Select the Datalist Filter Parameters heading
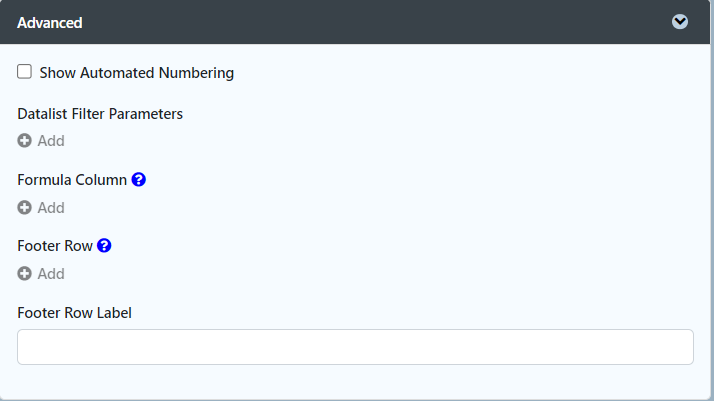Image resolution: width=714 pixels, height=401 pixels. [100, 114]
